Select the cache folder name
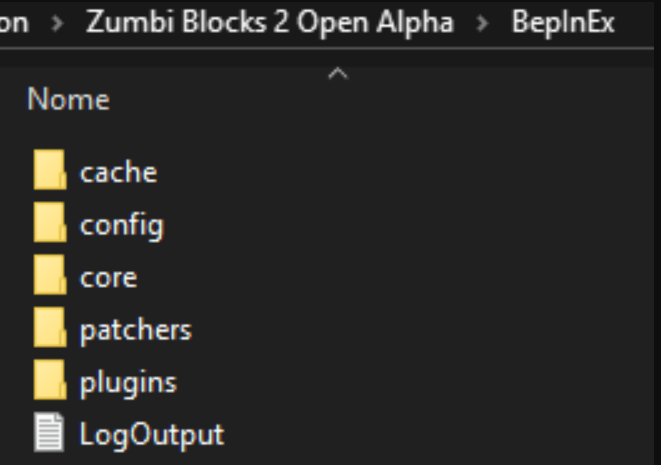Image resolution: width=661 pixels, height=465 pixels. pos(118,172)
